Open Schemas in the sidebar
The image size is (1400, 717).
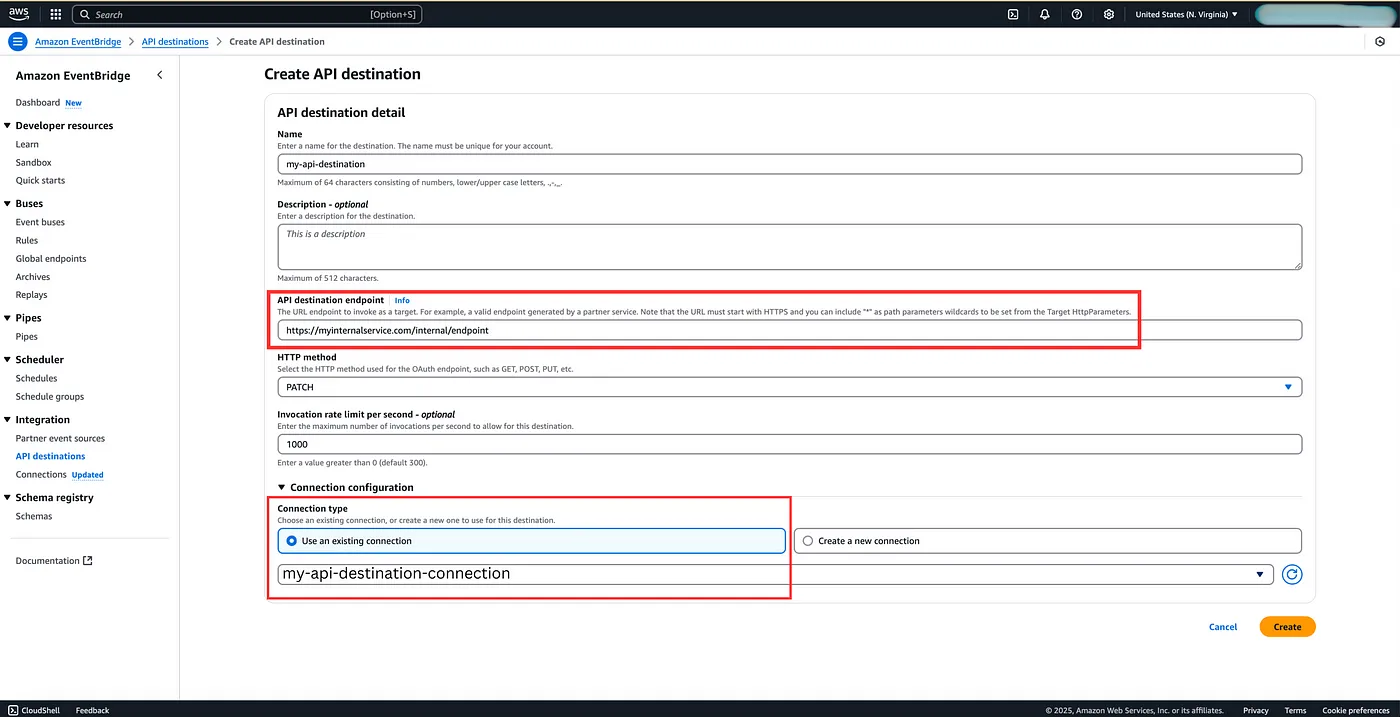[x=34, y=517]
